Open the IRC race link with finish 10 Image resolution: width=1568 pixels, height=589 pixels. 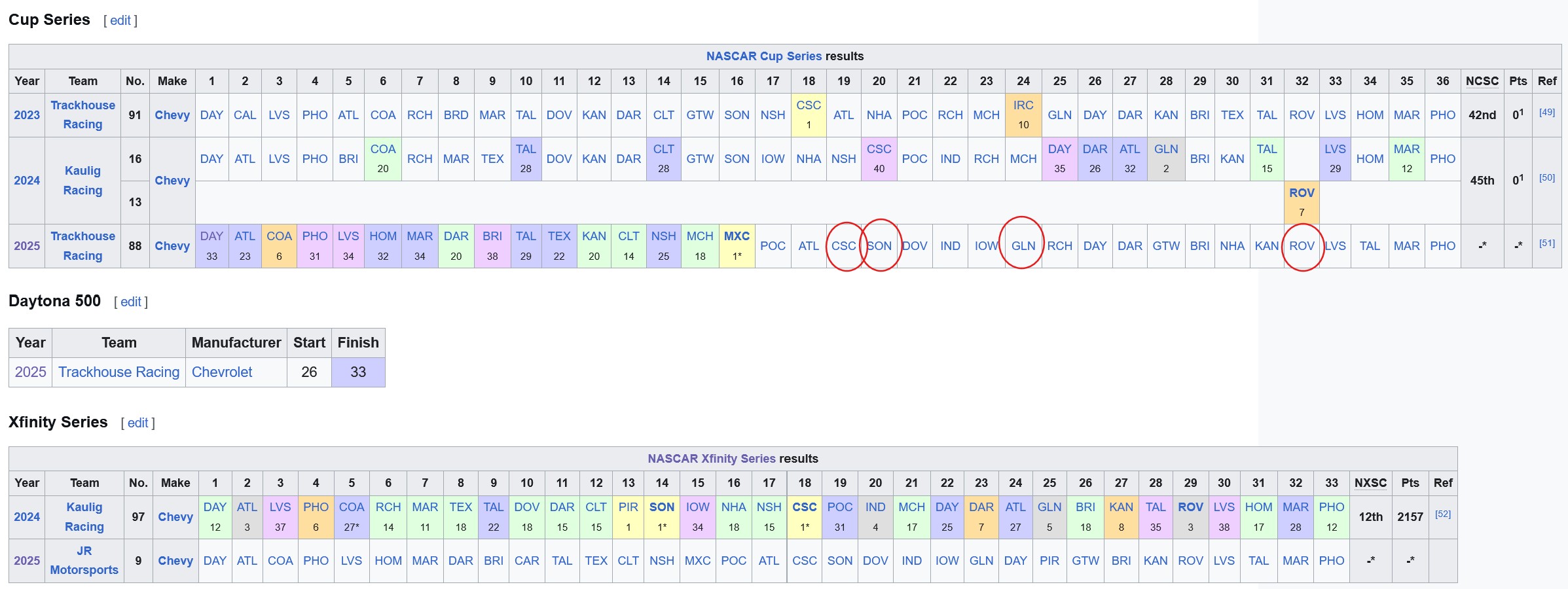1023,105
